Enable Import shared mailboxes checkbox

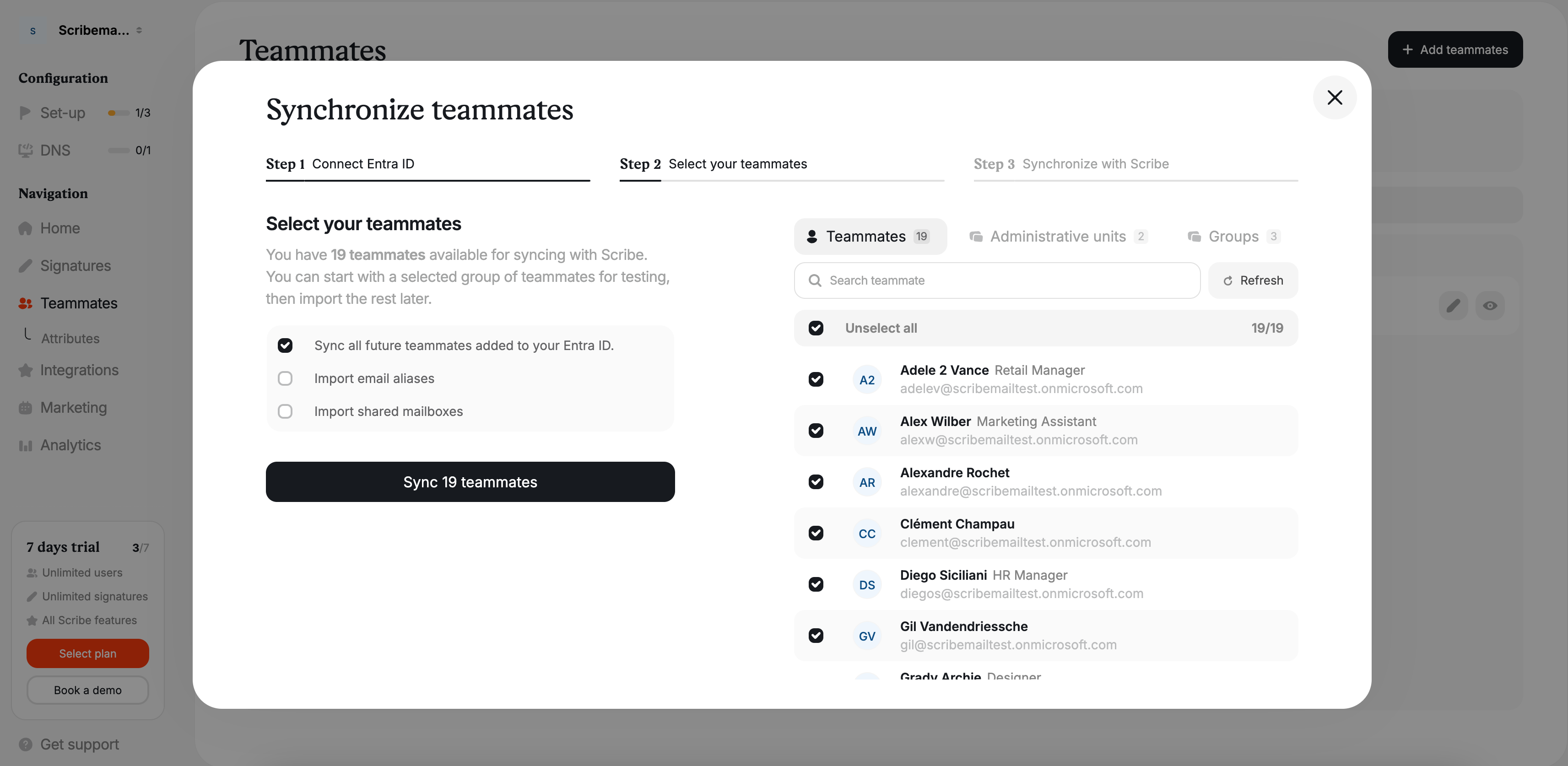285,411
